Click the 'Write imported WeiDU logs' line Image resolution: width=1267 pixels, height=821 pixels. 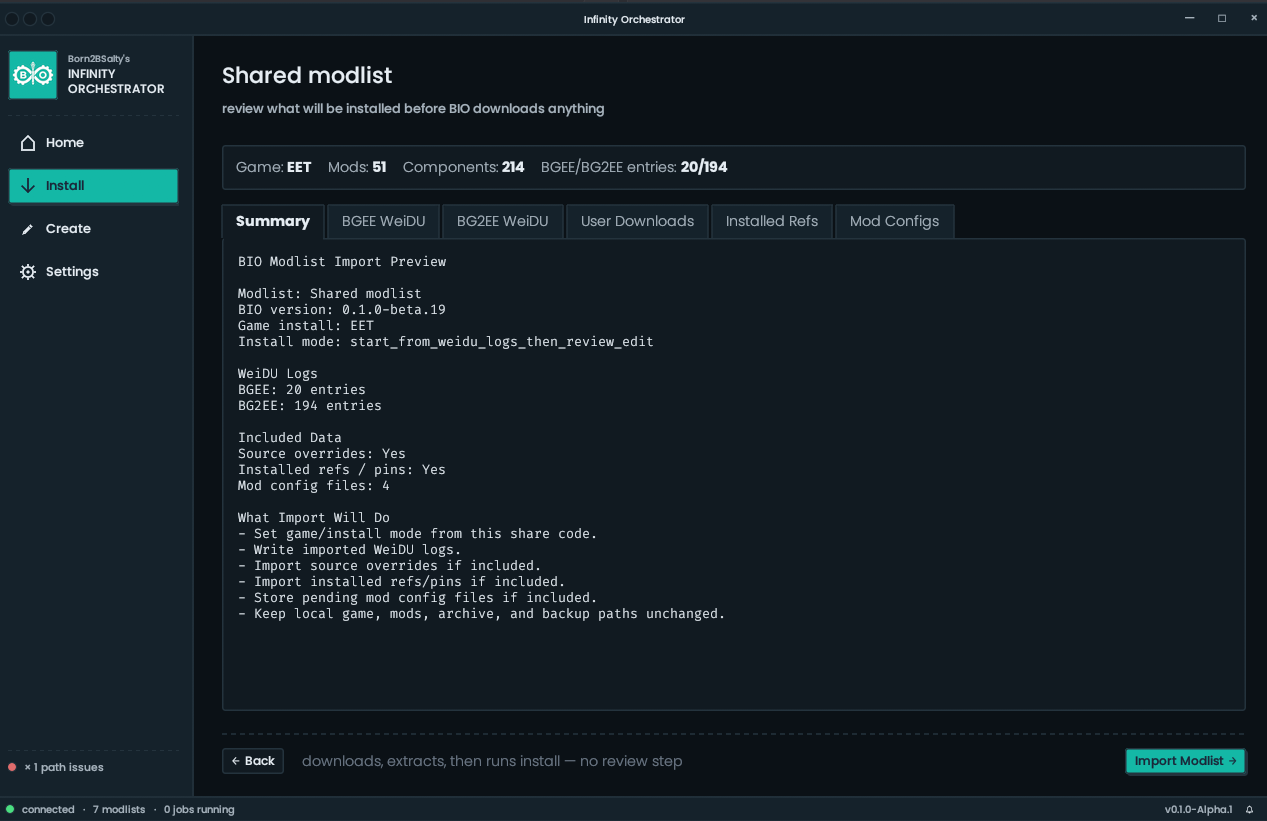350,550
